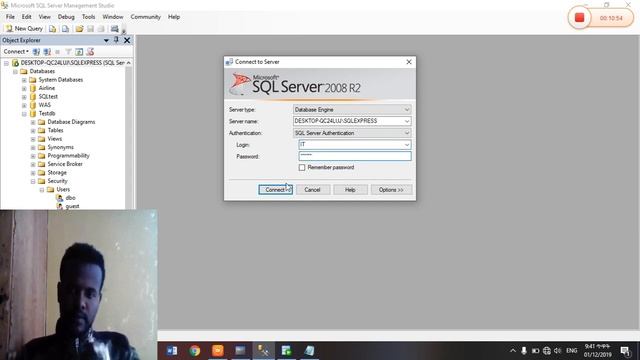Click the Cancel button in dialog
Screen dimensions: 640x360
click(312, 190)
